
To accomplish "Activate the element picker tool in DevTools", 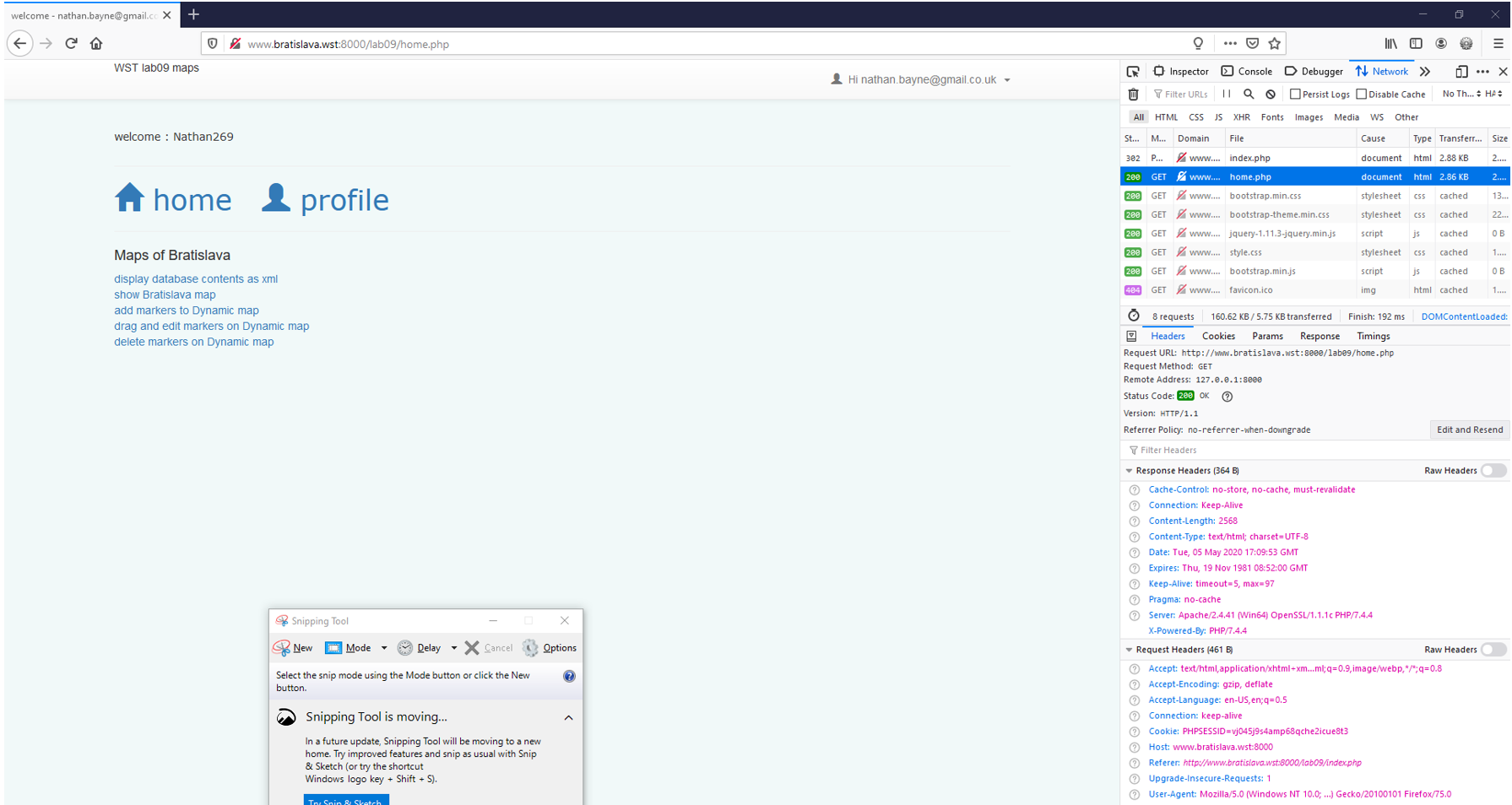I will click(1133, 72).
